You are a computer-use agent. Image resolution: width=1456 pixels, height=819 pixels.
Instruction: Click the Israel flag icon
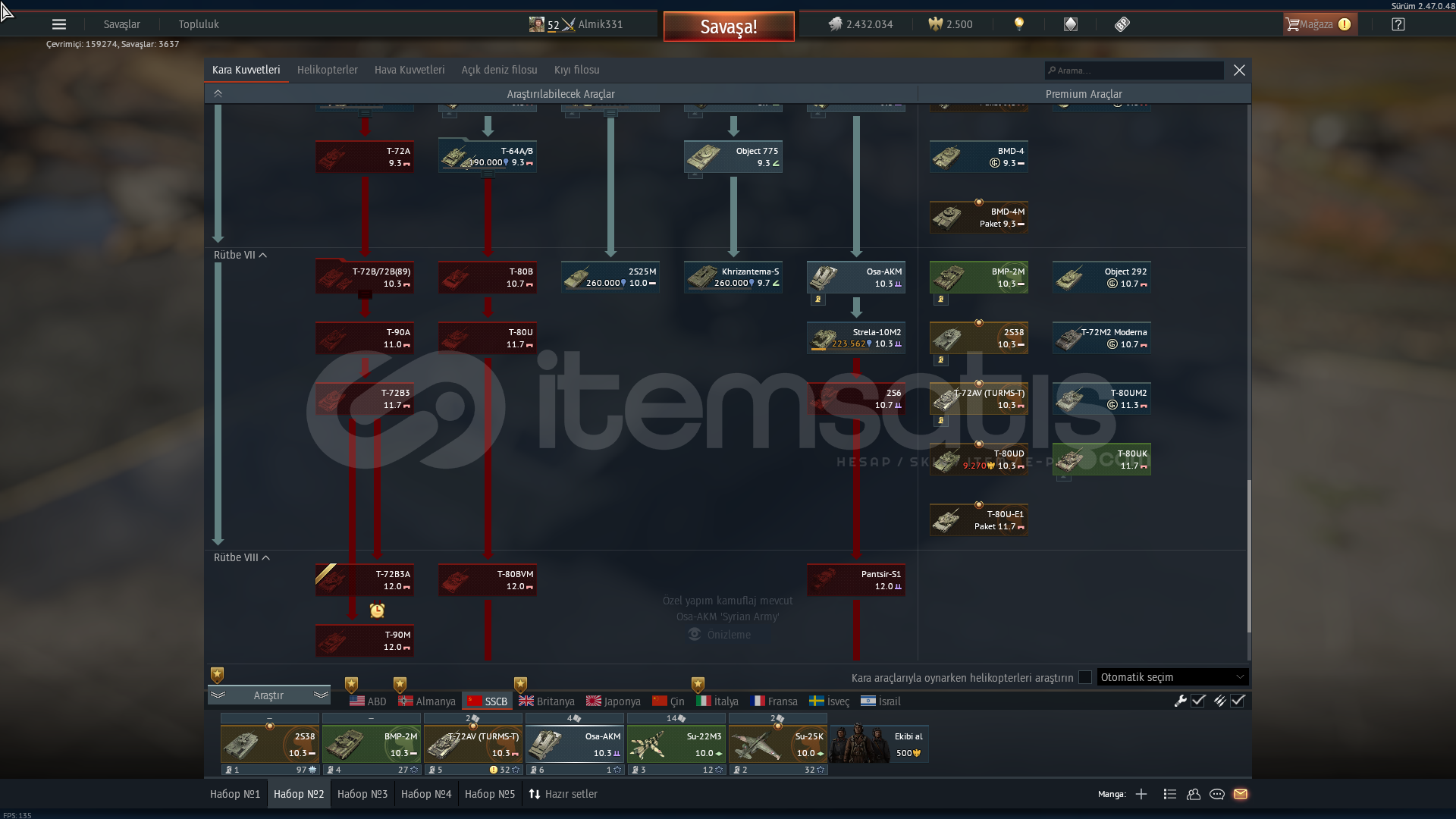point(868,701)
